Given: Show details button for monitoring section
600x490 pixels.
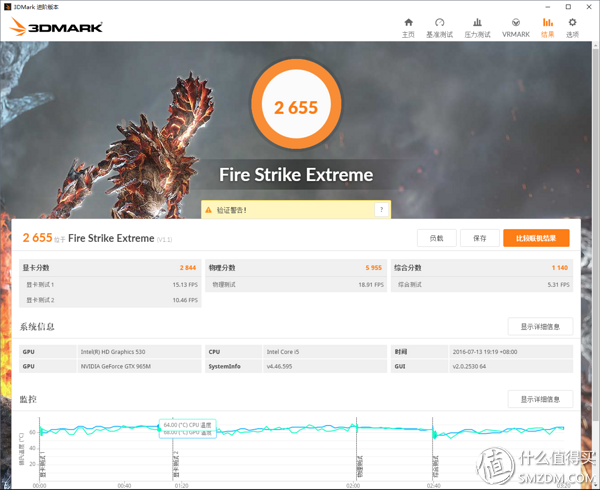Looking at the screenshot, I should 540,399.
